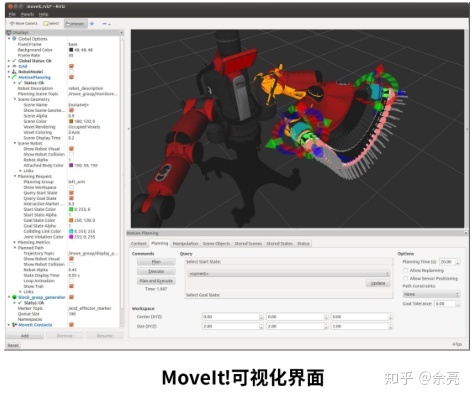The width and height of the screenshot is (472, 398).
Task: Click the MotionPlanning display icon
Action: click(x=14, y=77)
